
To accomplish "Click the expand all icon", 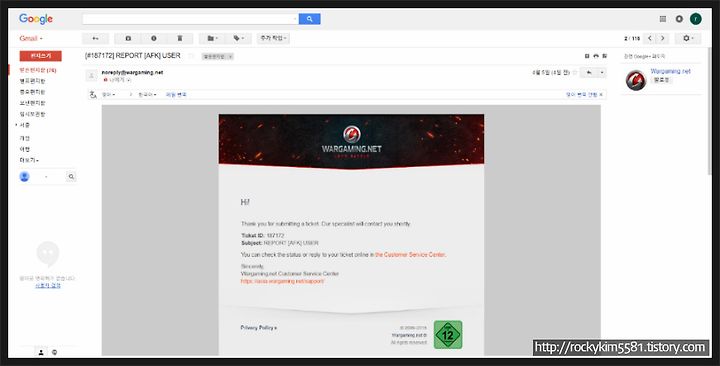I will [x=587, y=56].
